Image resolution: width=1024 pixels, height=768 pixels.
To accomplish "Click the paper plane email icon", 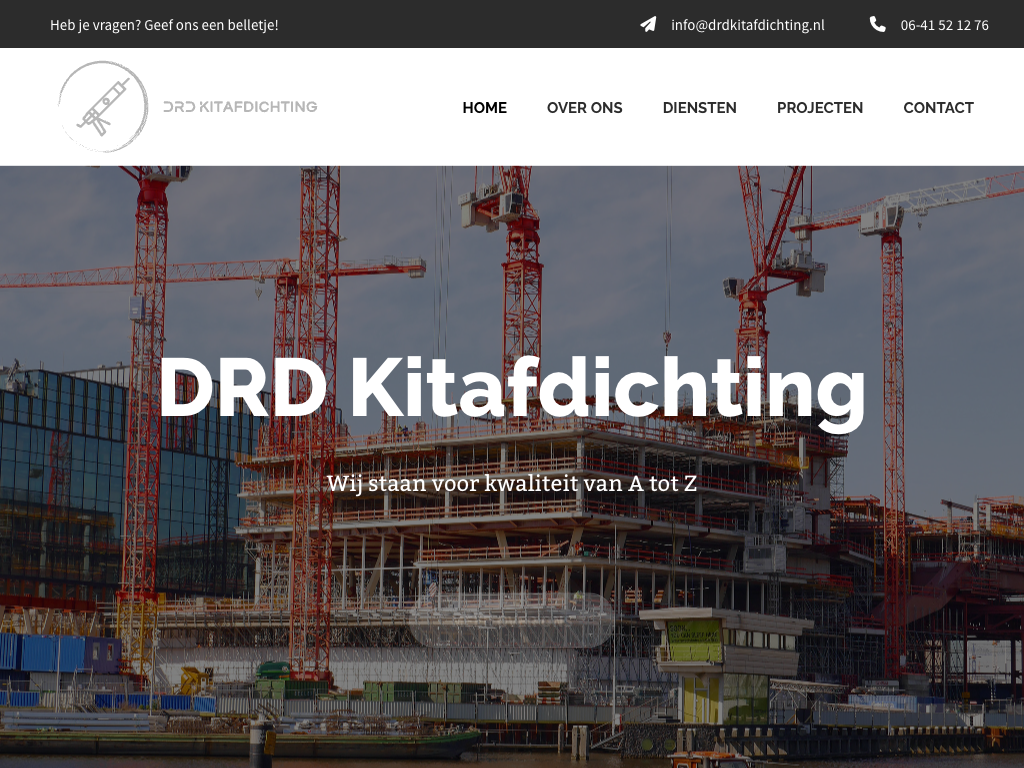I will (x=648, y=24).
